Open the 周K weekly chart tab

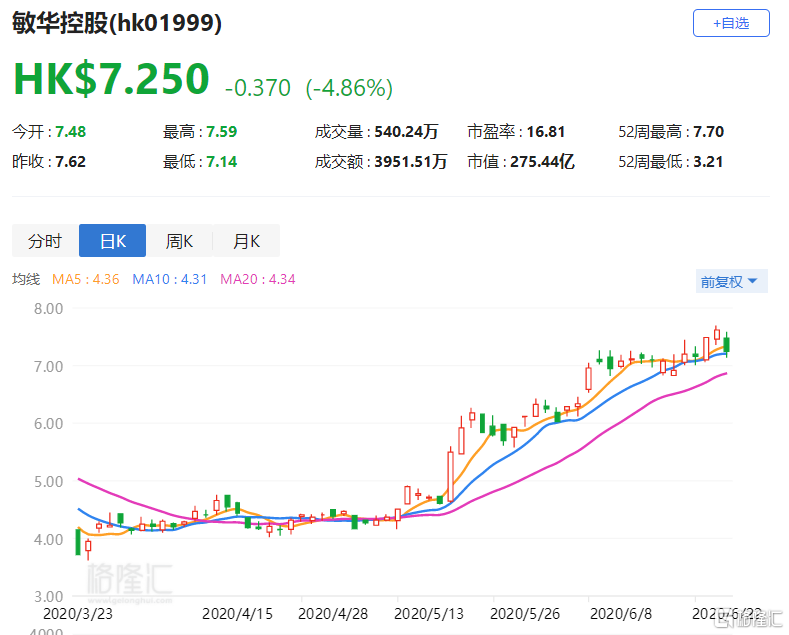180,241
